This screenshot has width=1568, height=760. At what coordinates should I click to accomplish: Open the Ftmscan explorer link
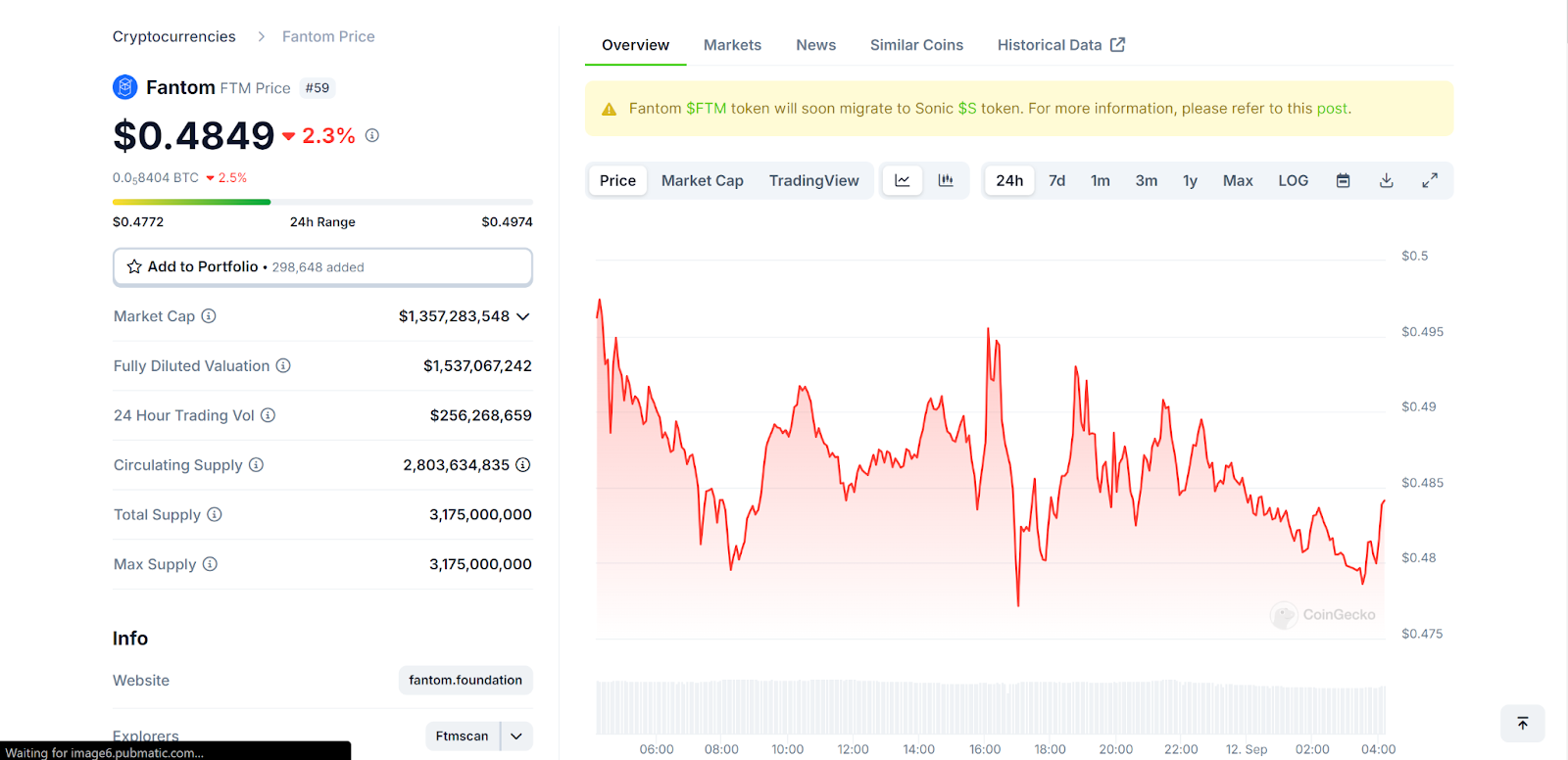pyautogui.click(x=462, y=736)
